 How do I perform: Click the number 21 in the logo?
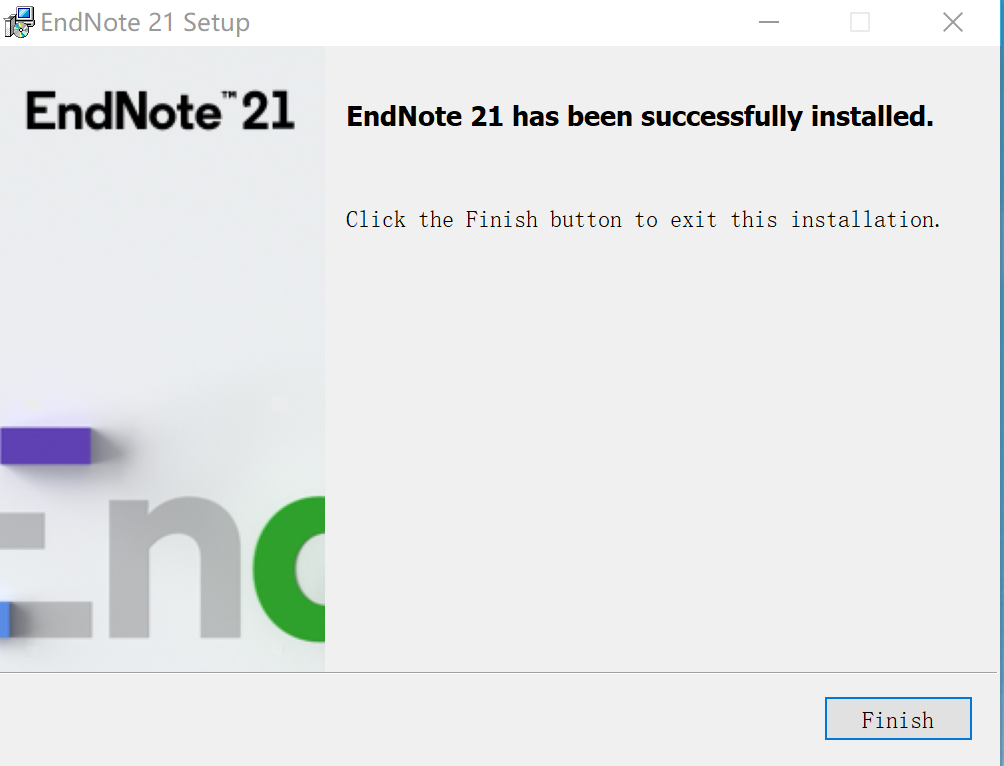(x=268, y=111)
